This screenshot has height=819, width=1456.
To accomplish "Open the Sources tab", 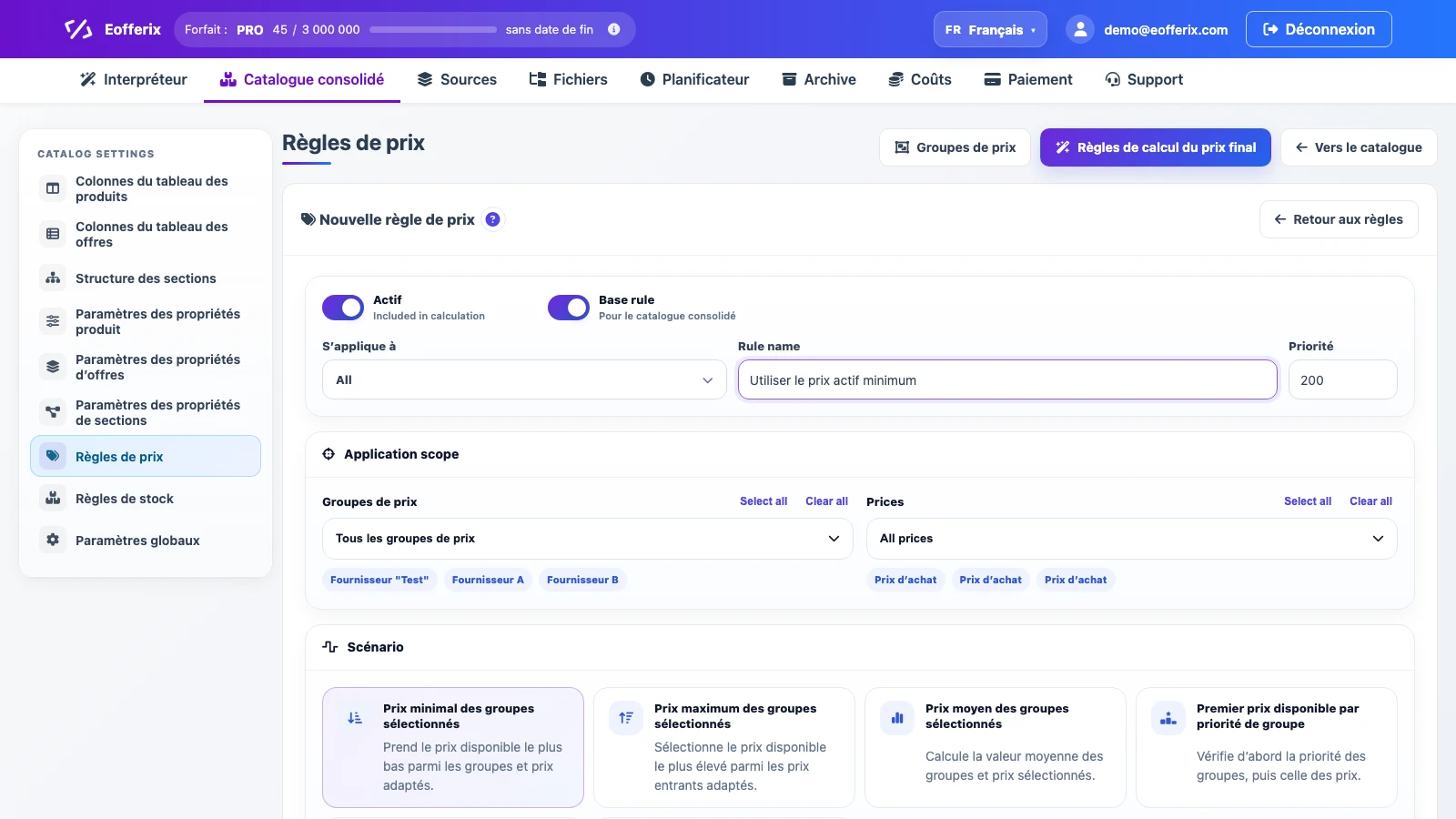I will click(x=457, y=79).
